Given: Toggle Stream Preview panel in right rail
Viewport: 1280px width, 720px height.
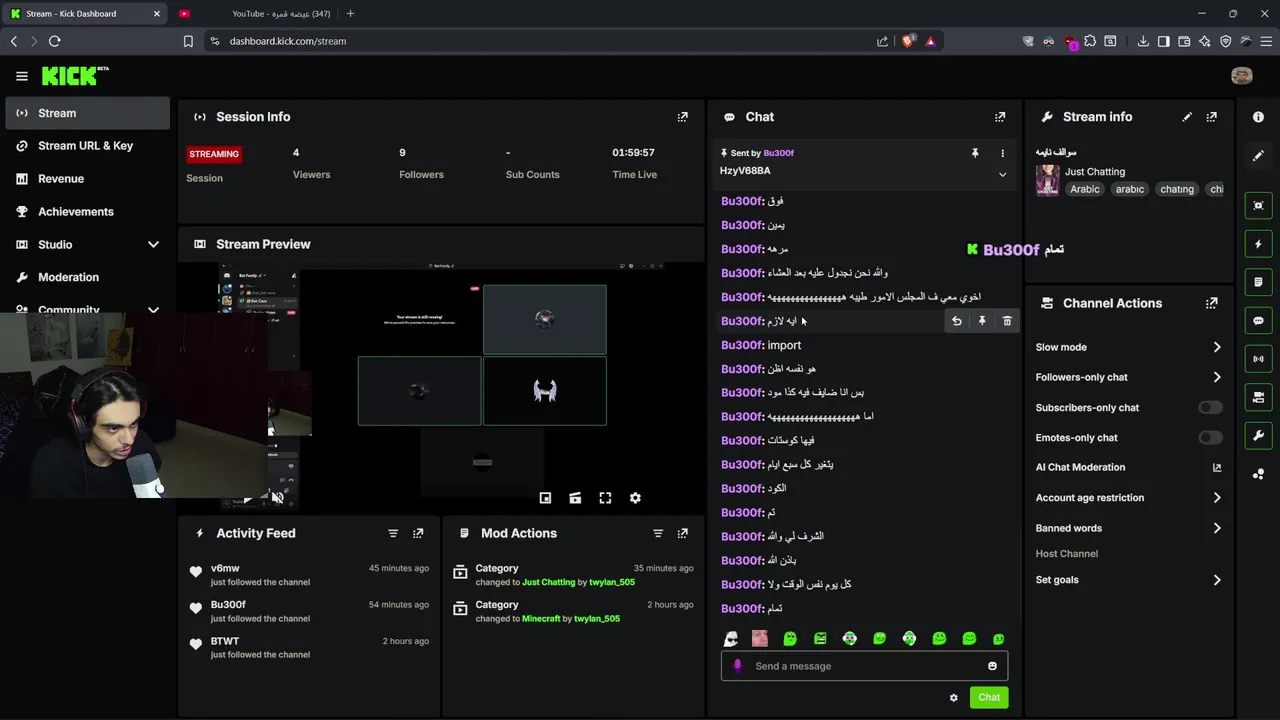Looking at the screenshot, I should point(1258,206).
